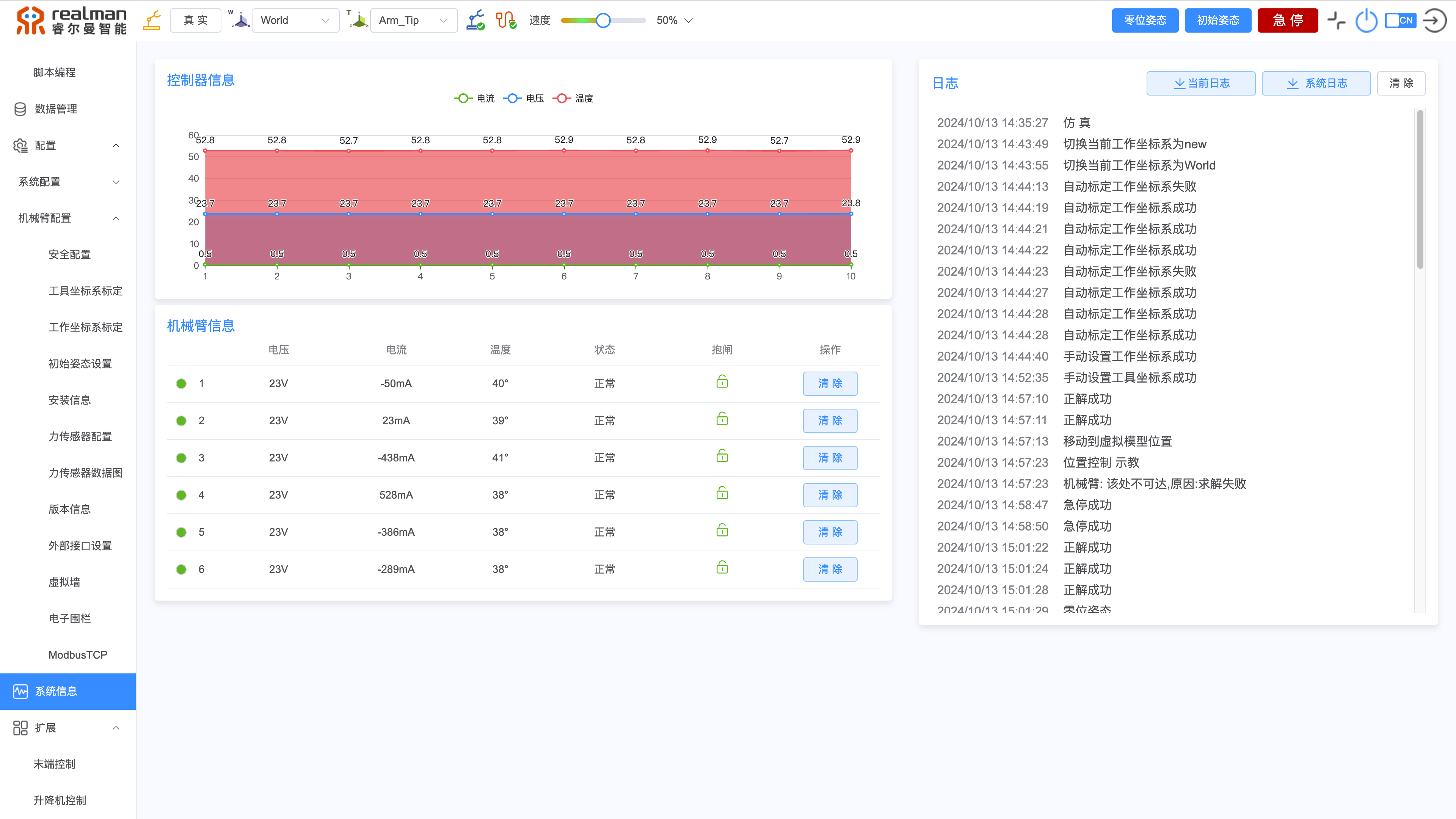Image resolution: width=1456 pixels, height=819 pixels.
Task: Click joint 3 brake lock icon
Action: [722, 456]
